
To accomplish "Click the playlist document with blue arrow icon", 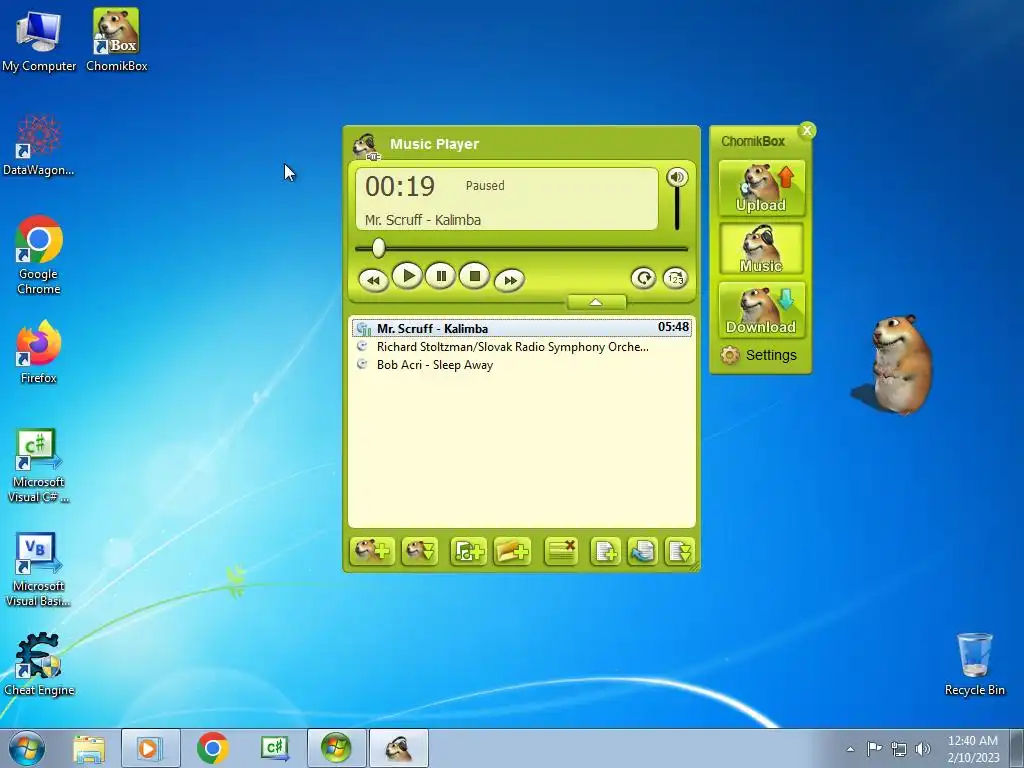I will (643, 551).
